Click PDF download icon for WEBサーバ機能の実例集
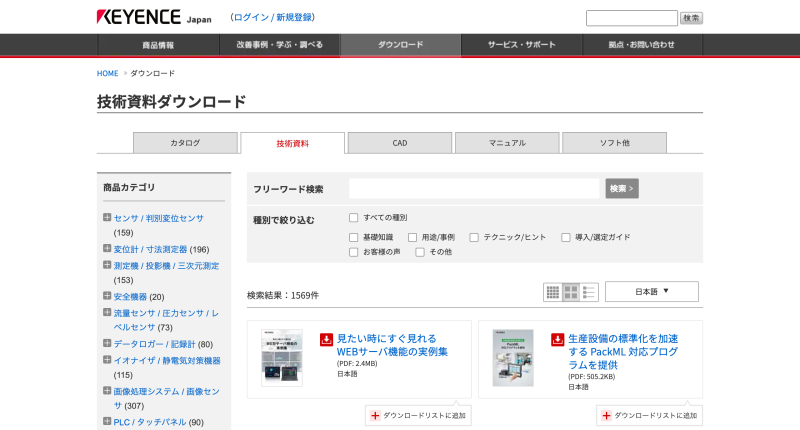The height and width of the screenshot is (430, 800). (x=327, y=339)
